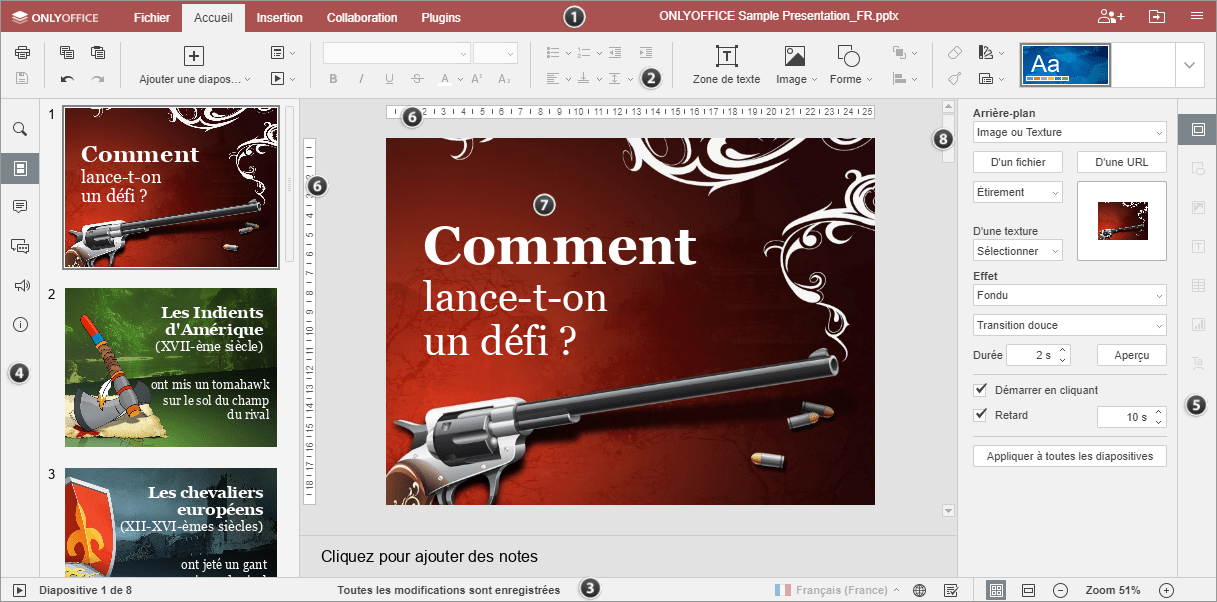Toggle the Retard checkbox
The width and height of the screenshot is (1217, 602).
tap(980, 415)
